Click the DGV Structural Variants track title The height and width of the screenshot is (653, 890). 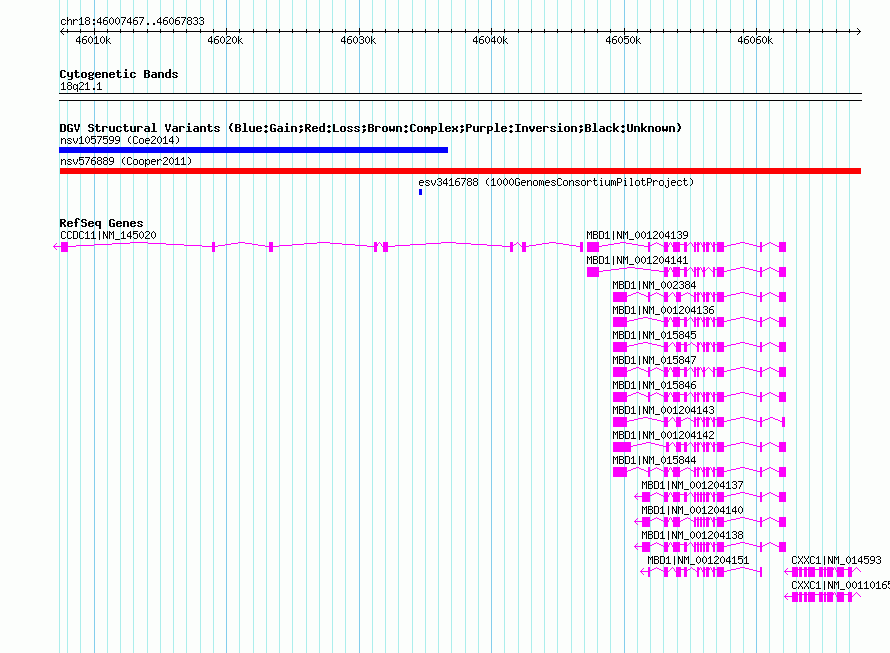[370, 128]
